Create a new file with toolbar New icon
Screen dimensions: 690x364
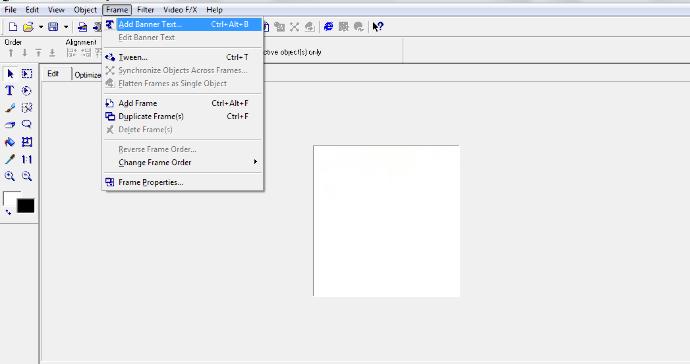13,27
